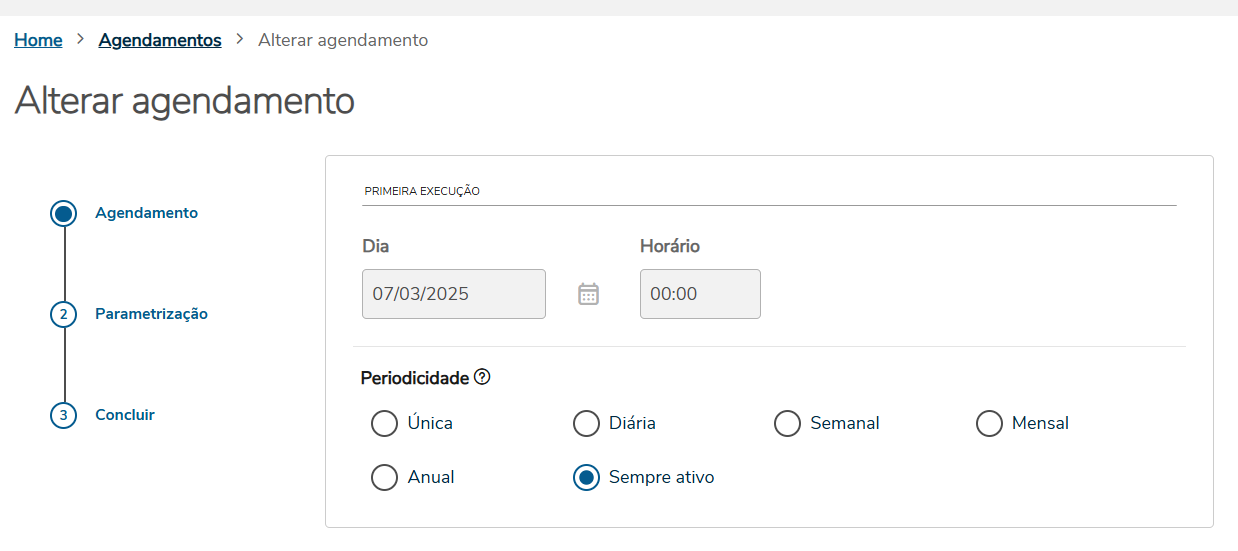Select the Diária periodicity option
Image resolution: width=1238 pixels, height=551 pixels.
(586, 424)
